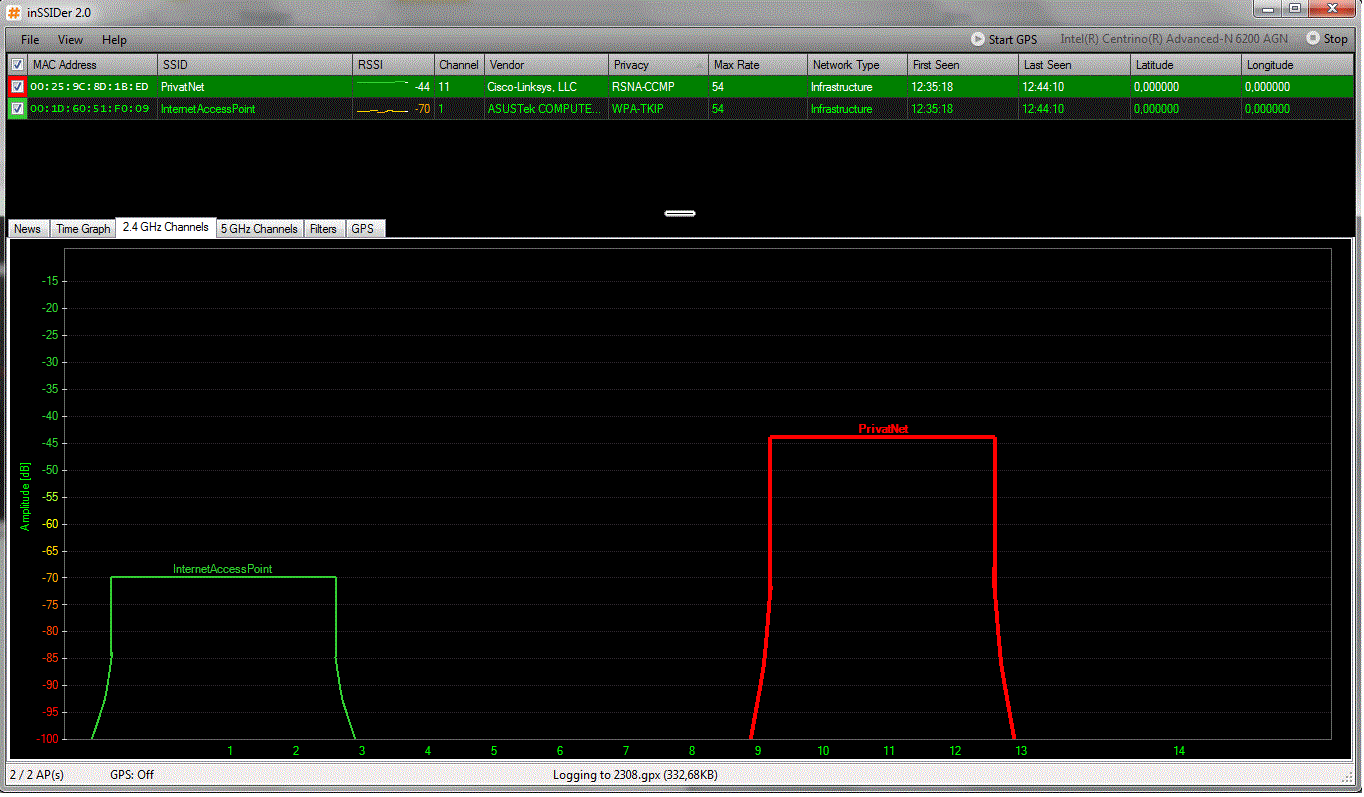Open the Help menu
This screenshot has height=797, width=1364.
(x=114, y=40)
